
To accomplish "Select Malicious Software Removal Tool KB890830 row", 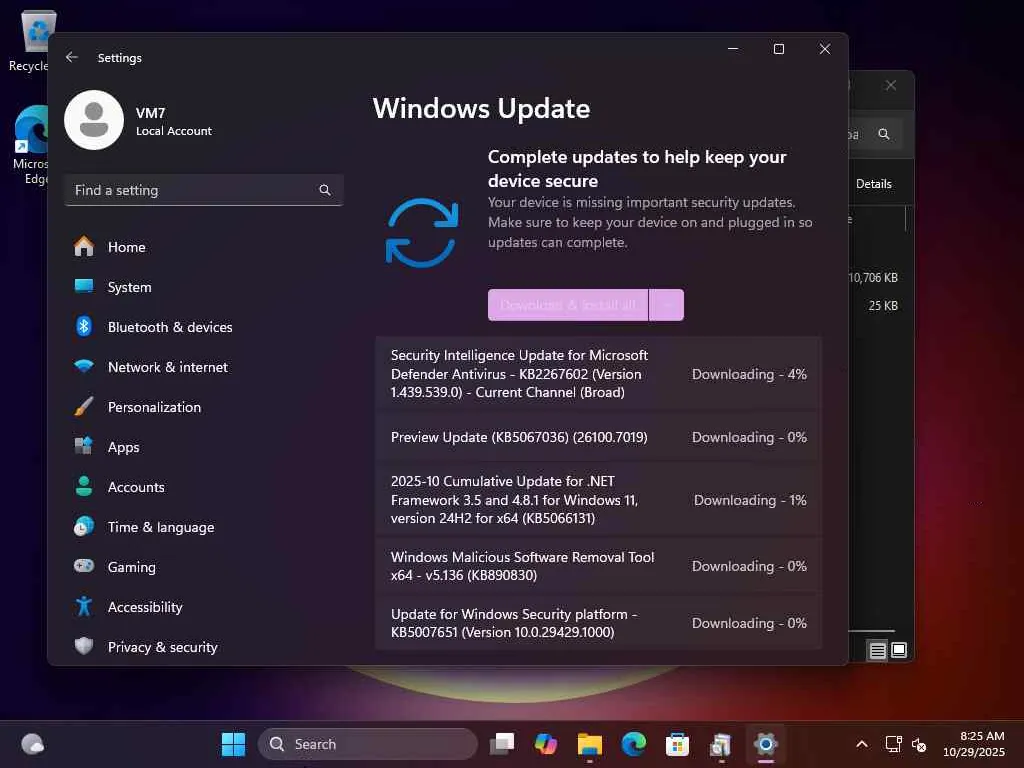I will tap(598, 566).
